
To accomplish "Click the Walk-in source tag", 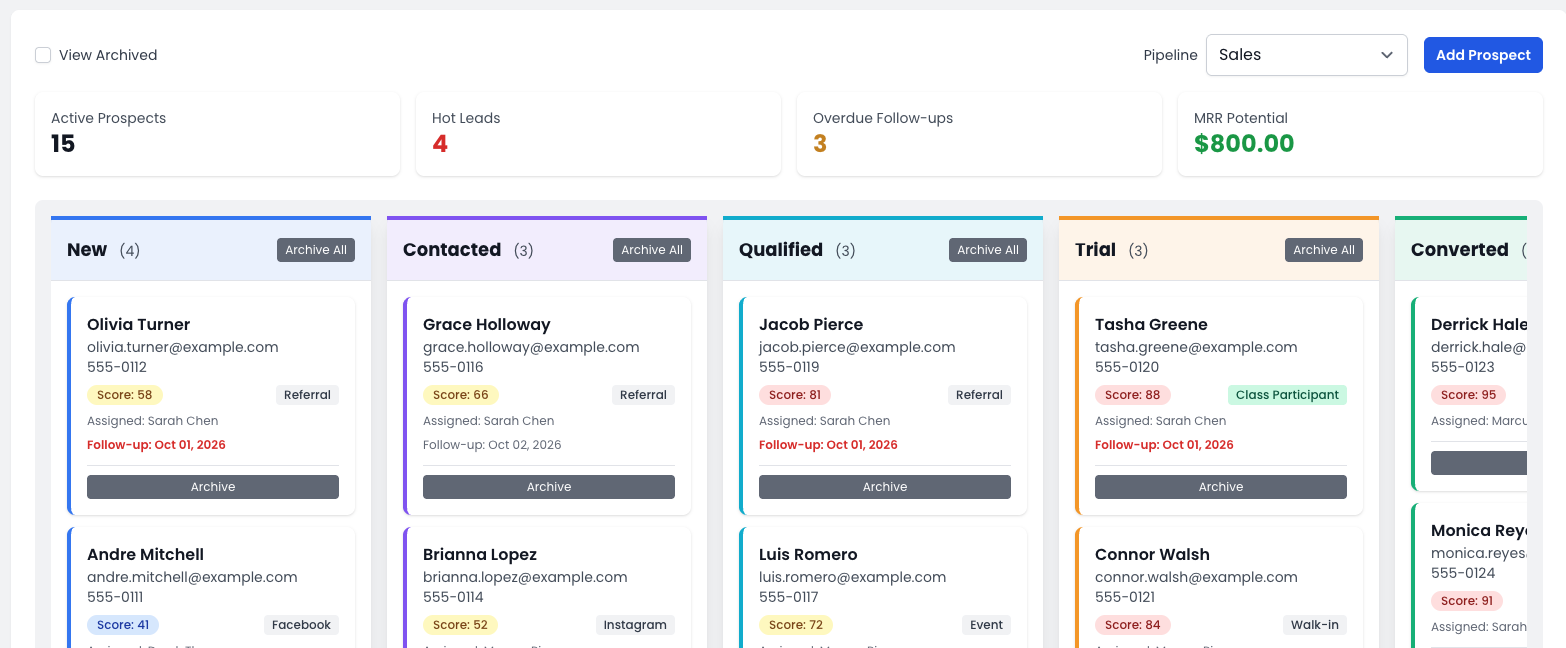I will click(x=1315, y=625).
